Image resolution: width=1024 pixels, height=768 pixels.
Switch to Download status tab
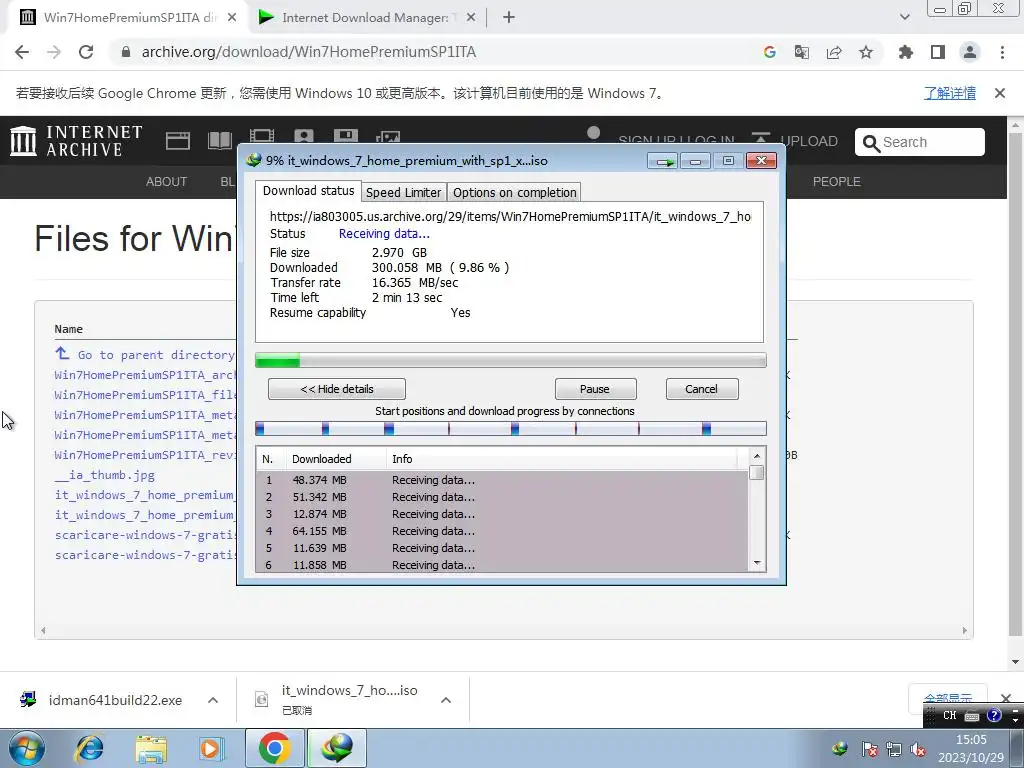click(308, 191)
